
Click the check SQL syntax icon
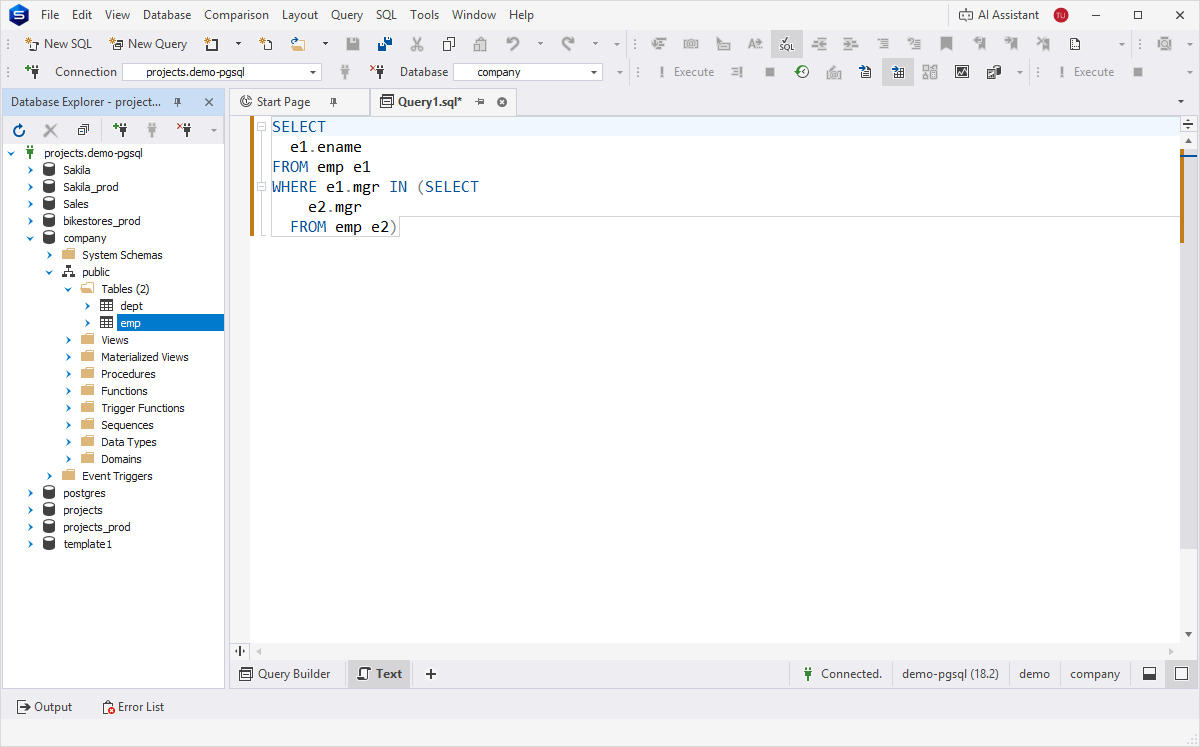coord(787,44)
